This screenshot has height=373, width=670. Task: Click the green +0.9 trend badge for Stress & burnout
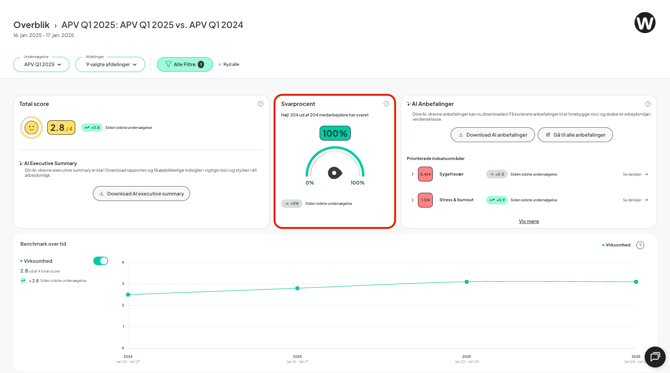497,200
